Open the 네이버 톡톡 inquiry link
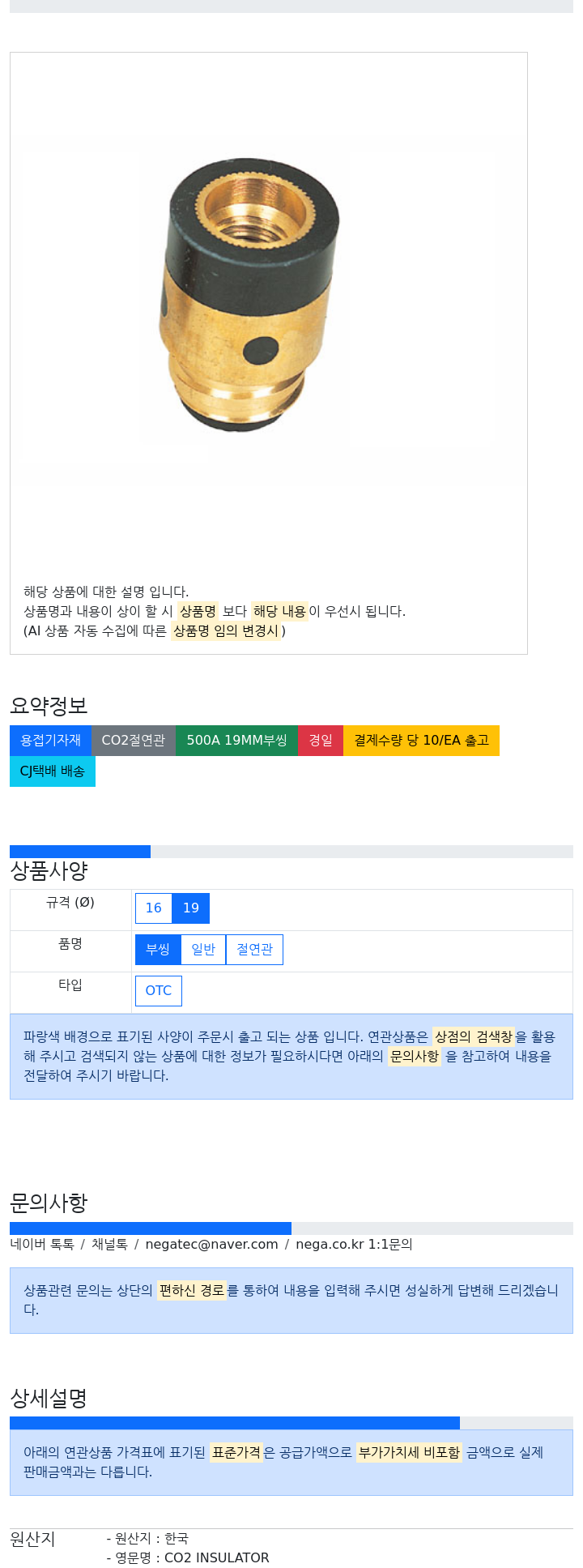 point(42,1244)
